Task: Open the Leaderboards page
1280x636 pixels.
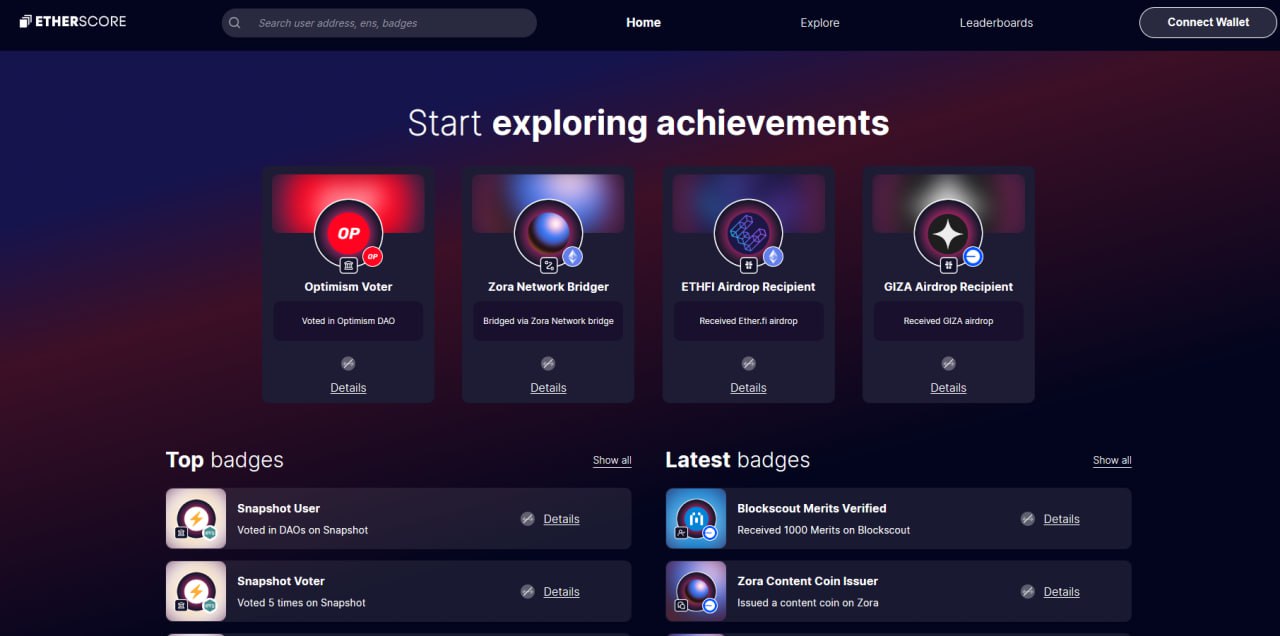Action: [996, 22]
